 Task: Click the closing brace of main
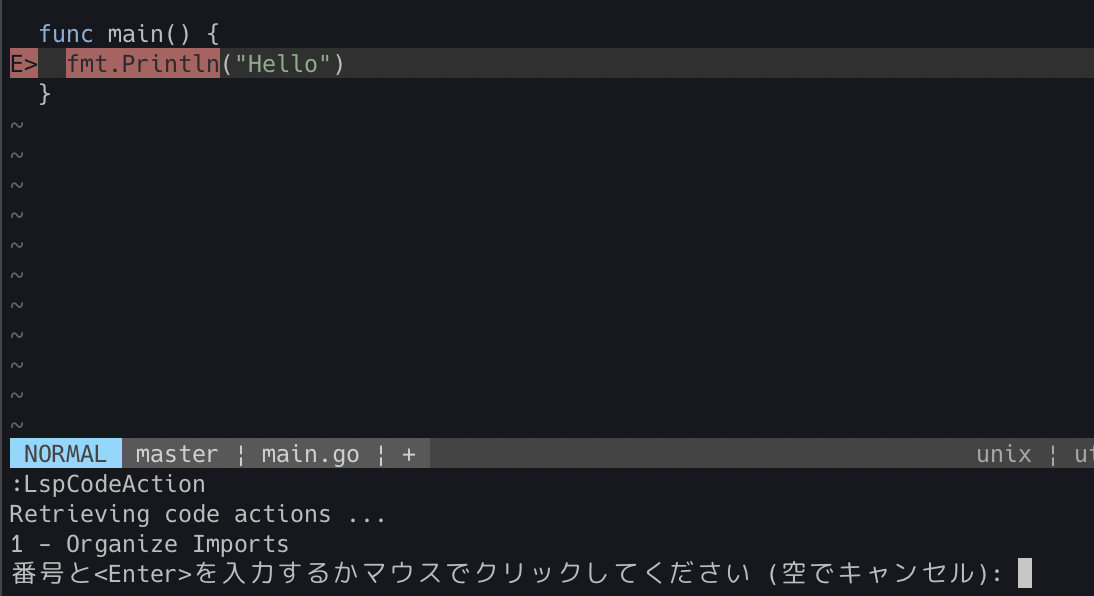point(44,93)
